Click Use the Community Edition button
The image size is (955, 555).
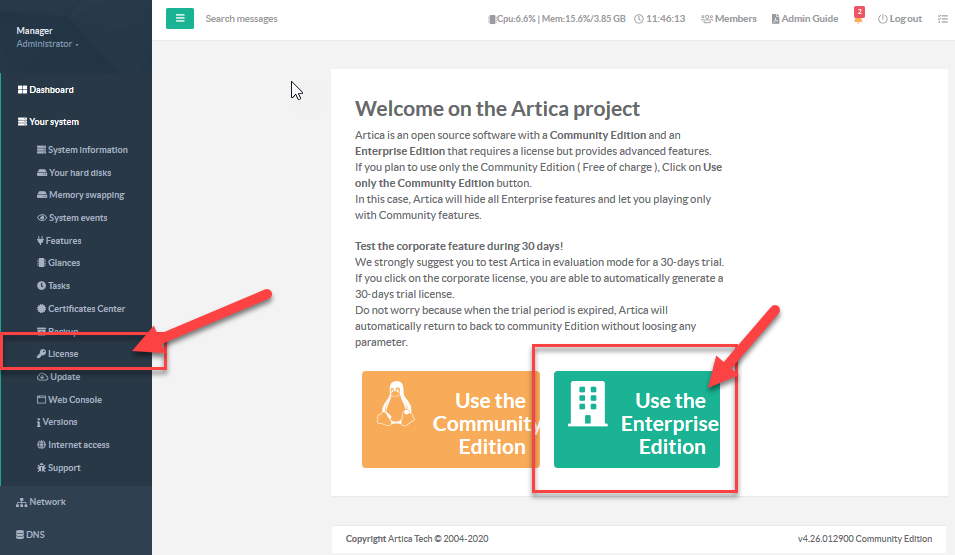pos(450,420)
